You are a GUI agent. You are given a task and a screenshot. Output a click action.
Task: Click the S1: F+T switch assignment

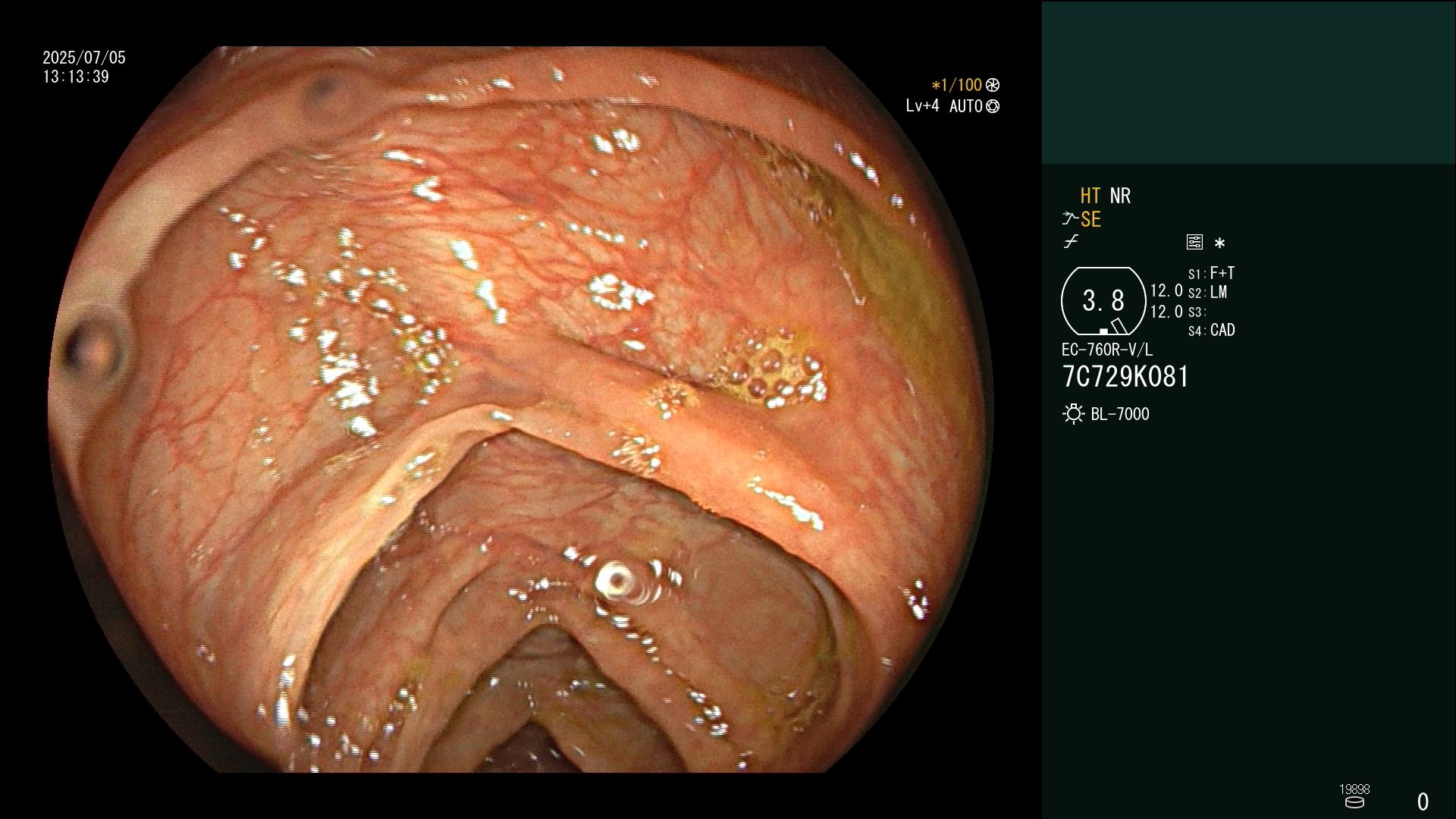pos(1212,273)
